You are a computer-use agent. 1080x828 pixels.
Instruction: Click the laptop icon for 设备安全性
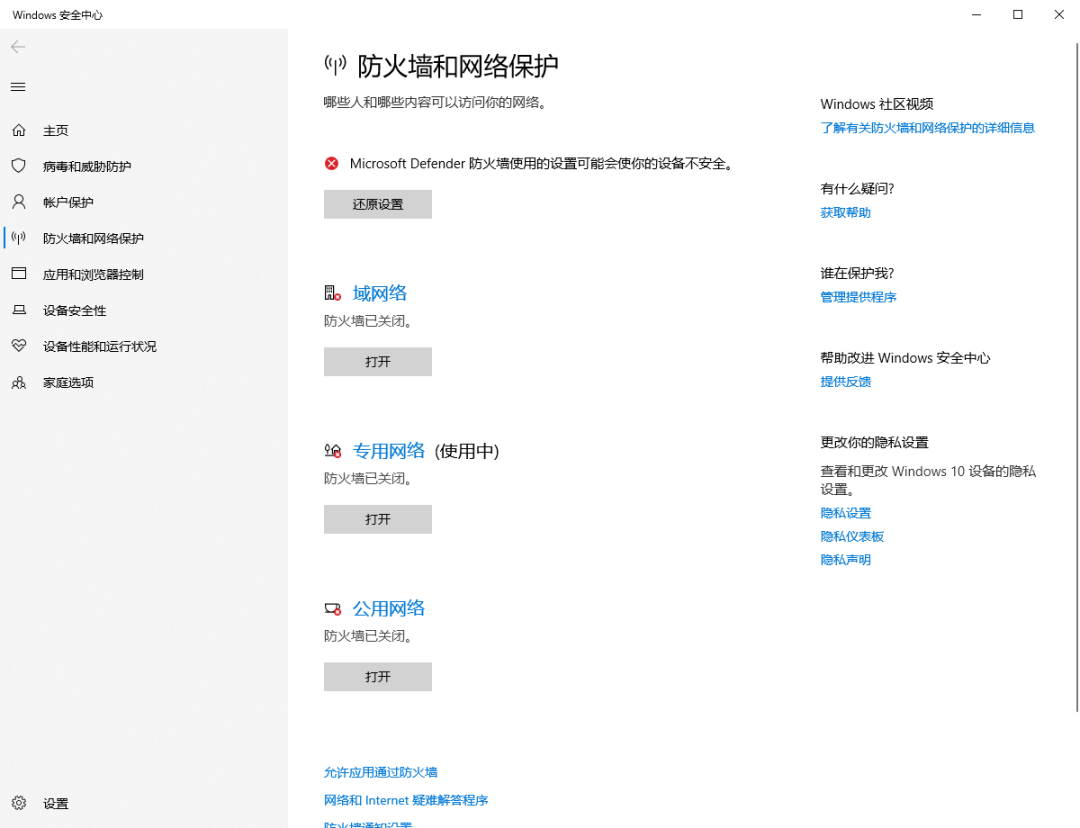(19, 310)
